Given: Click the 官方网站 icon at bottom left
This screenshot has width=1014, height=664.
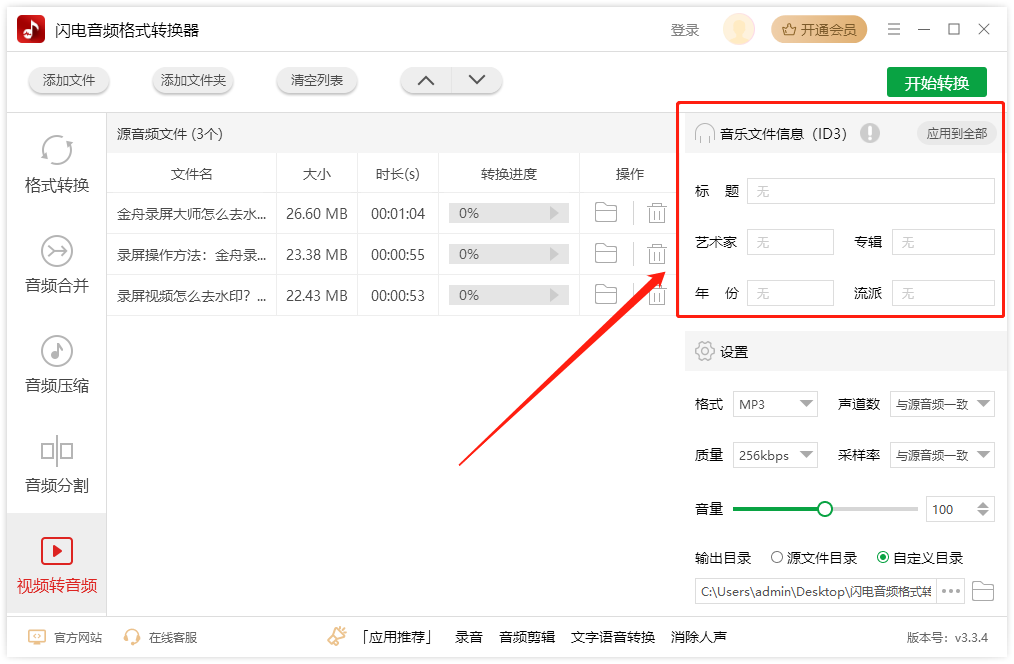Looking at the screenshot, I should pos(37,637).
